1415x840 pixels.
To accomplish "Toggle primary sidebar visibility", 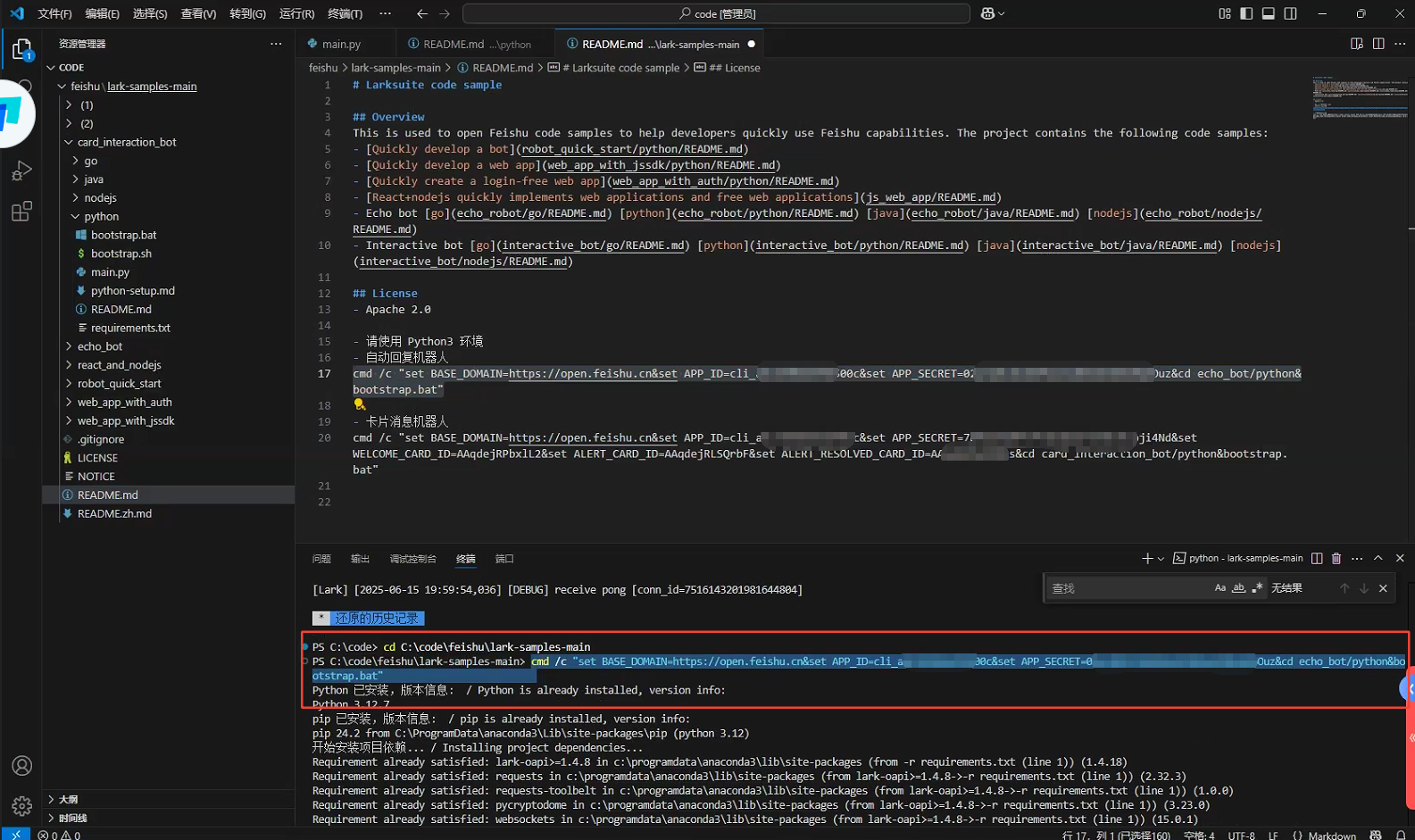I will [1246, 13].
